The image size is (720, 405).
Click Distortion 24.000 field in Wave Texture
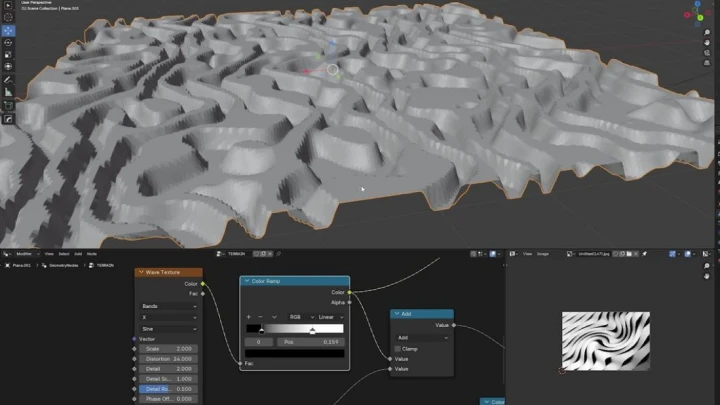(x=169, y=359)
